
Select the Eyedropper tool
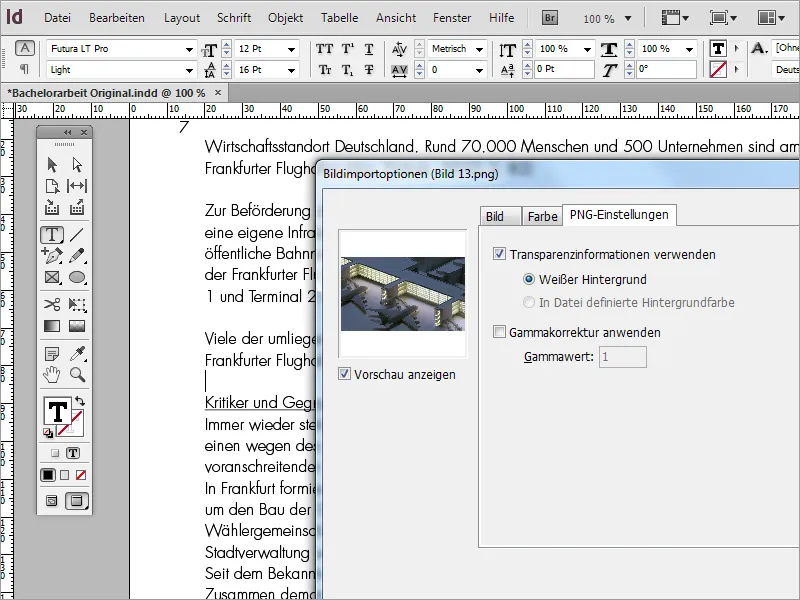(x=77, y=353)
